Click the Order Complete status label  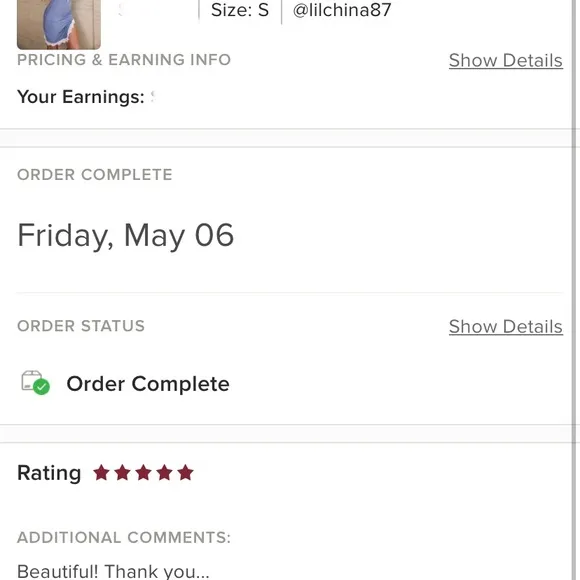pos(148,384)
